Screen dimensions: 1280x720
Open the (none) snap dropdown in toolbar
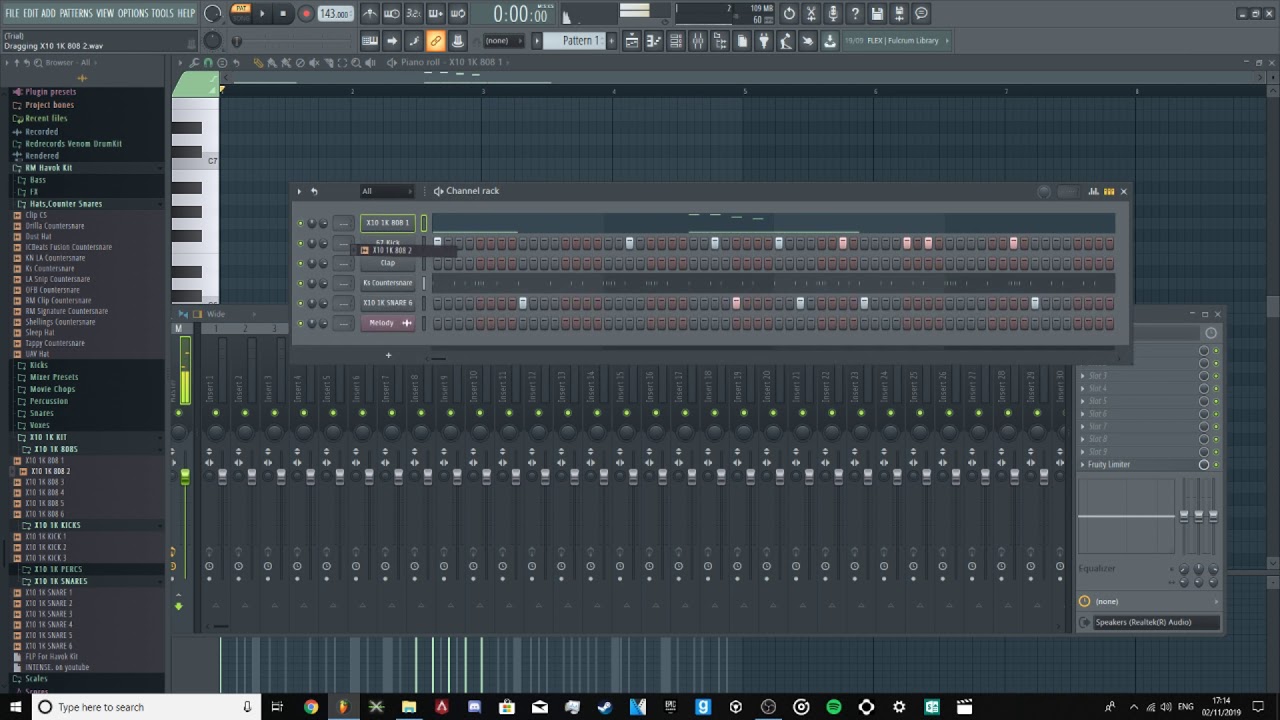pos(505,41)
